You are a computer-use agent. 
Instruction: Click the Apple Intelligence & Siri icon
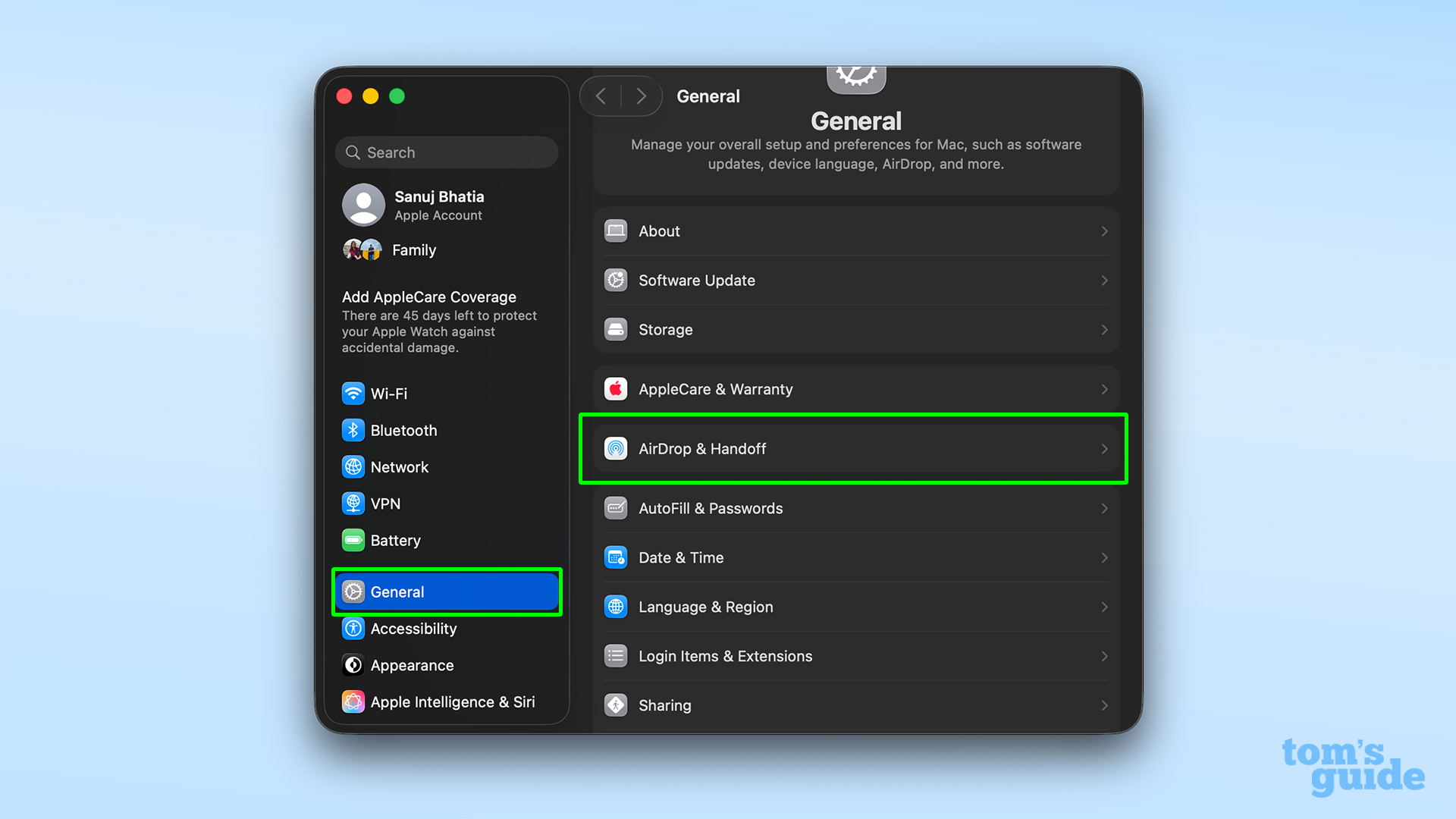click(353, 701)
